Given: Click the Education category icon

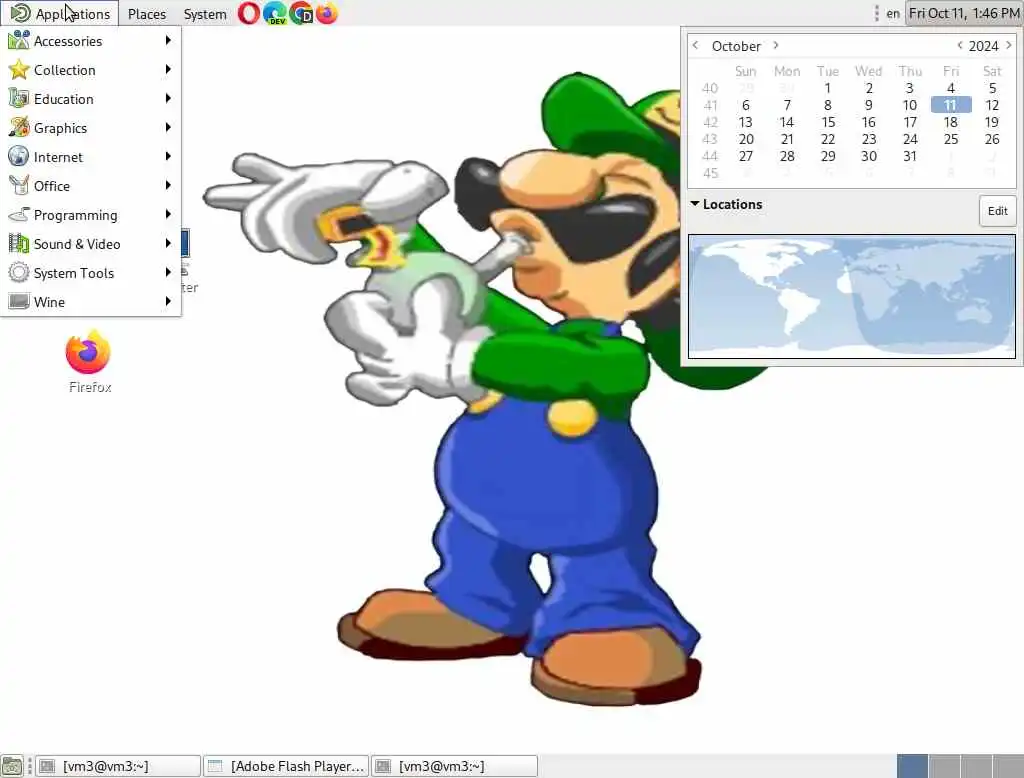Looking at the screenshot, I should pyautogui.click(x=19, y=99).
